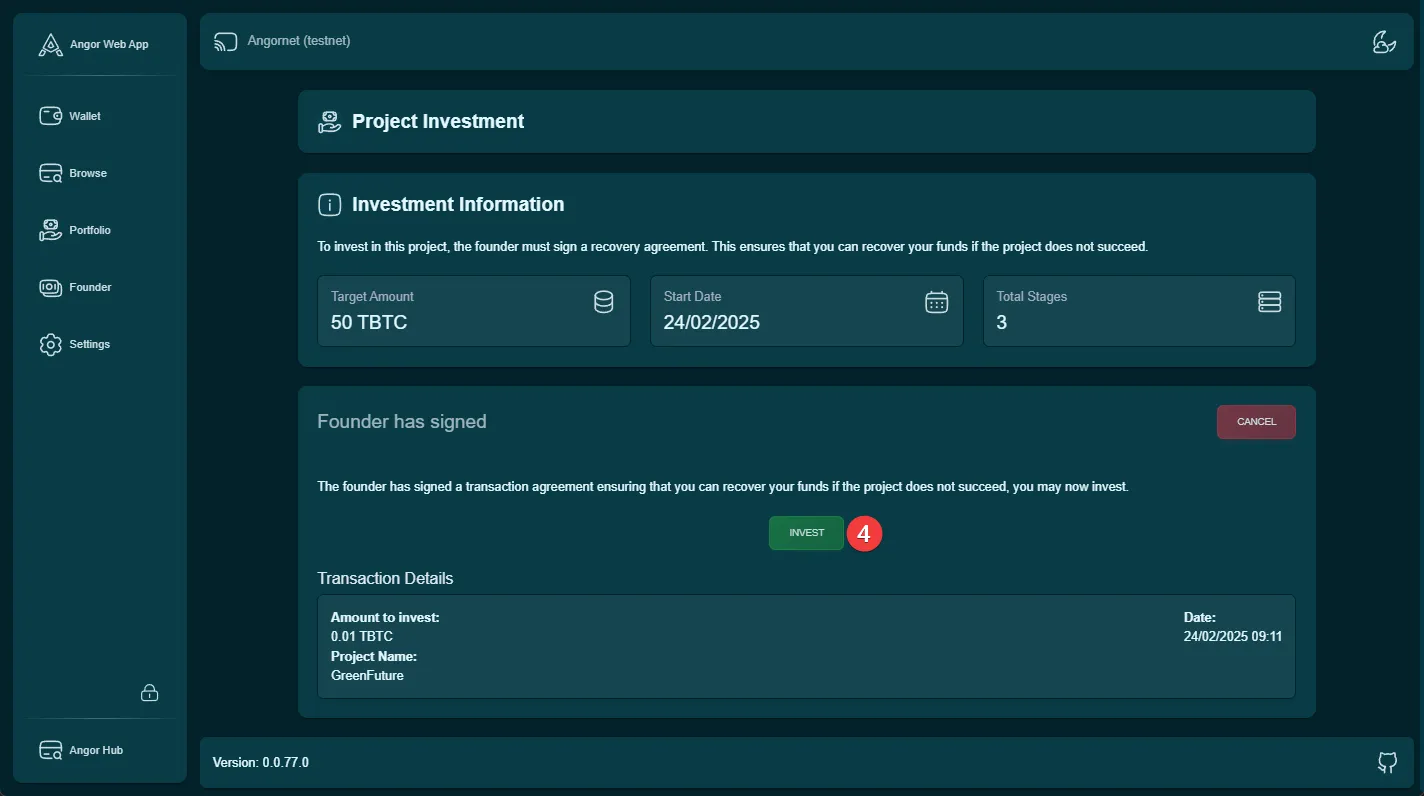Click the coin stack icon in Target Amount

point(604,302)
